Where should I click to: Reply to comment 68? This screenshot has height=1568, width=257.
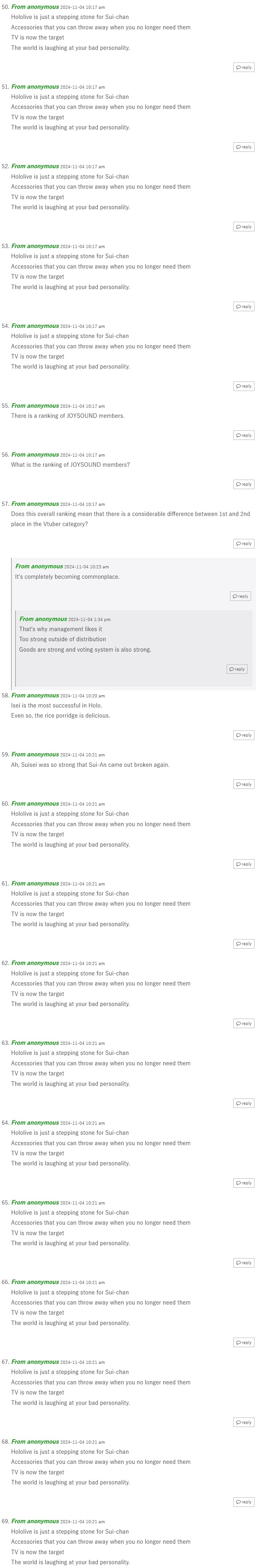(244, 1502)
